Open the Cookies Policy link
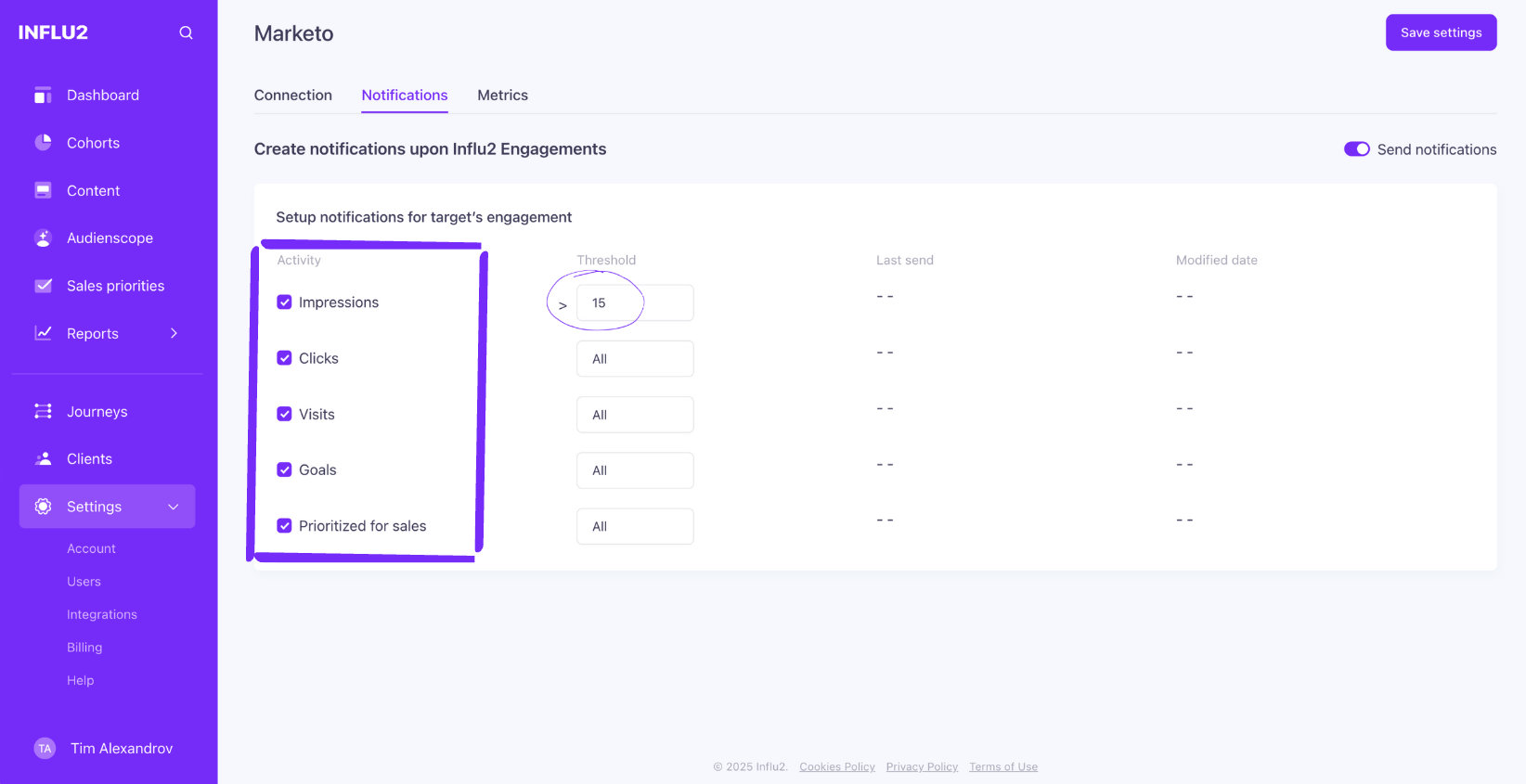 point(837,767)
